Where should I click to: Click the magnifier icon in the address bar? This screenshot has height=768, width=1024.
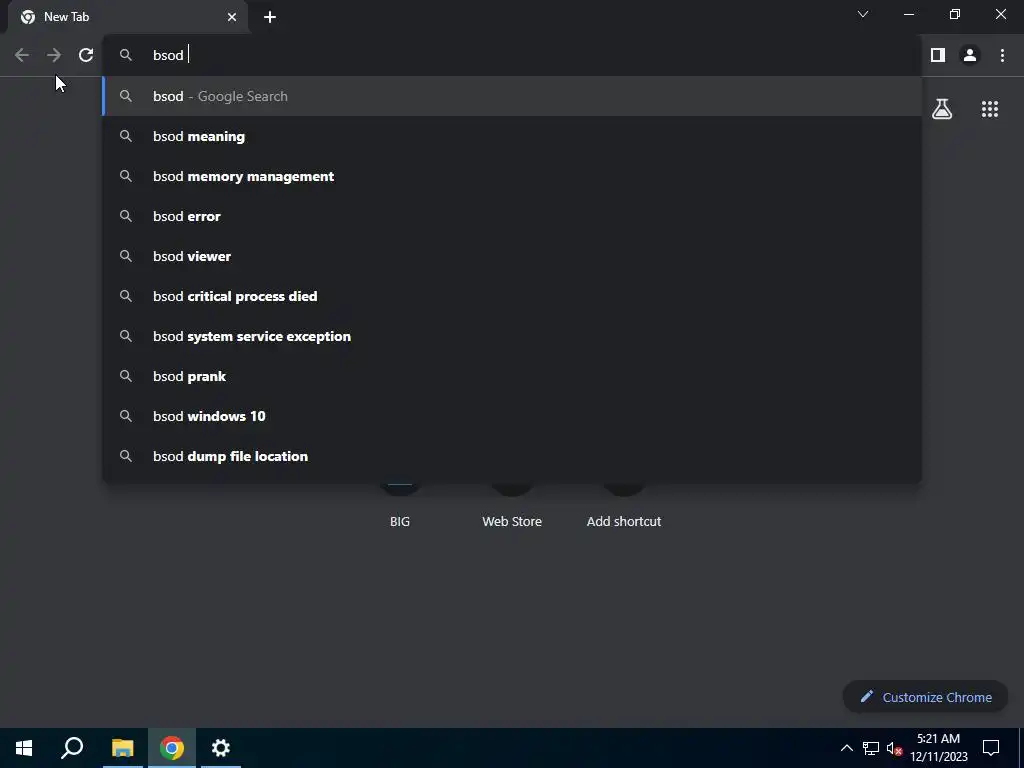(x=126, y=56)
